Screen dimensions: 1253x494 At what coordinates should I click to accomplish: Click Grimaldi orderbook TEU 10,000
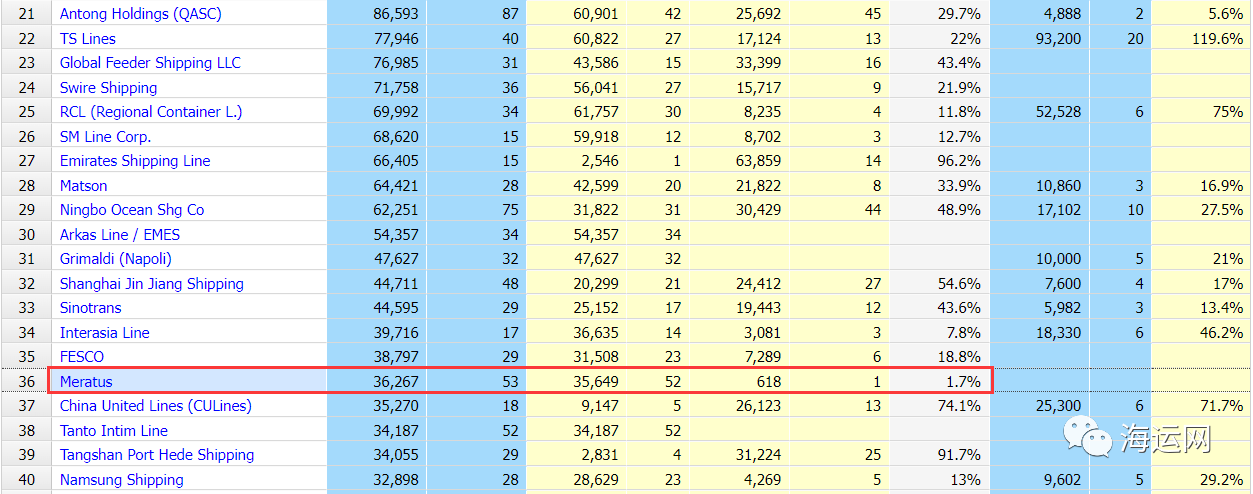(1057, 259)
